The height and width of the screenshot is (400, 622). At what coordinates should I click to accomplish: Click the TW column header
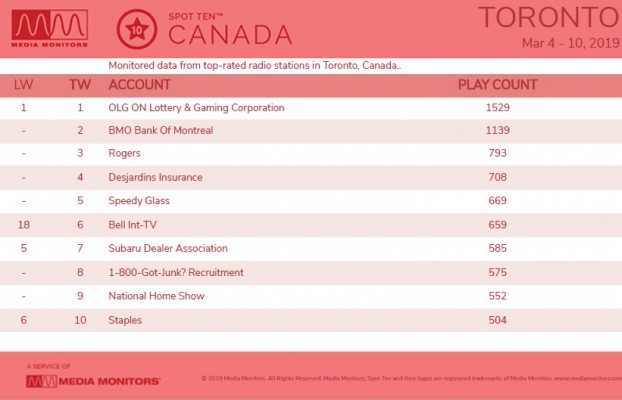[80, 85]
